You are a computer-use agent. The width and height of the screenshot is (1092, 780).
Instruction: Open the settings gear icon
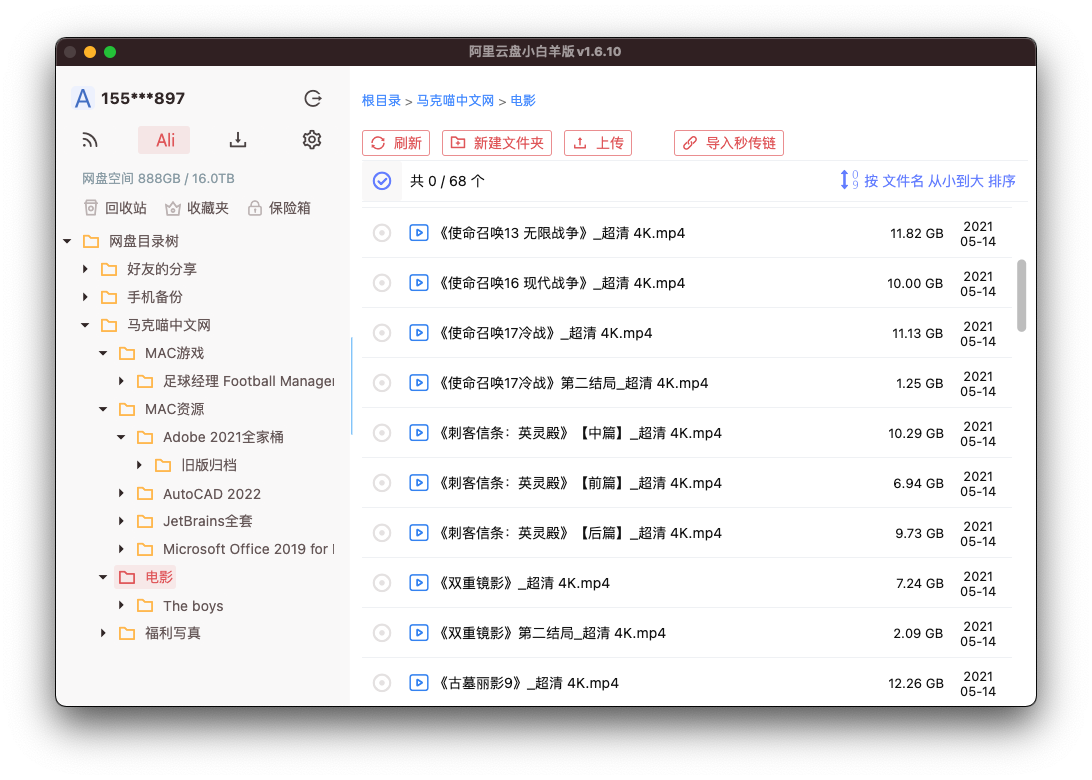pos(312,140)
